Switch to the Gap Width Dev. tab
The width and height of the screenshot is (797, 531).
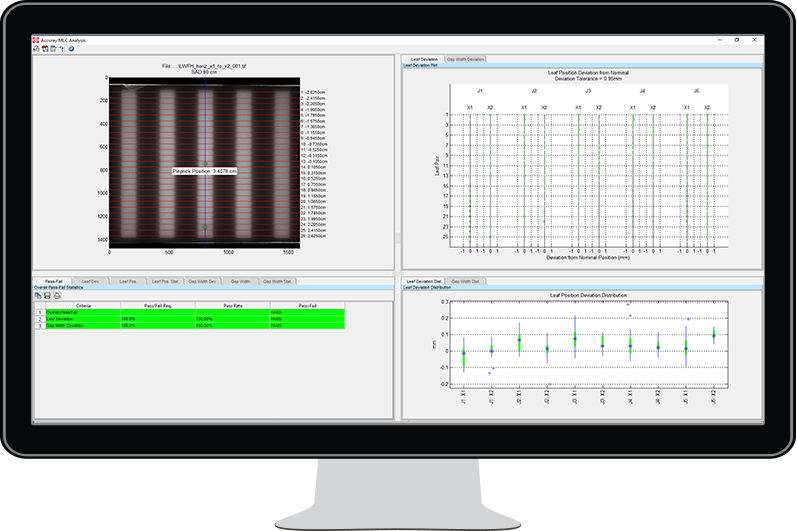[x=203, y=282]
